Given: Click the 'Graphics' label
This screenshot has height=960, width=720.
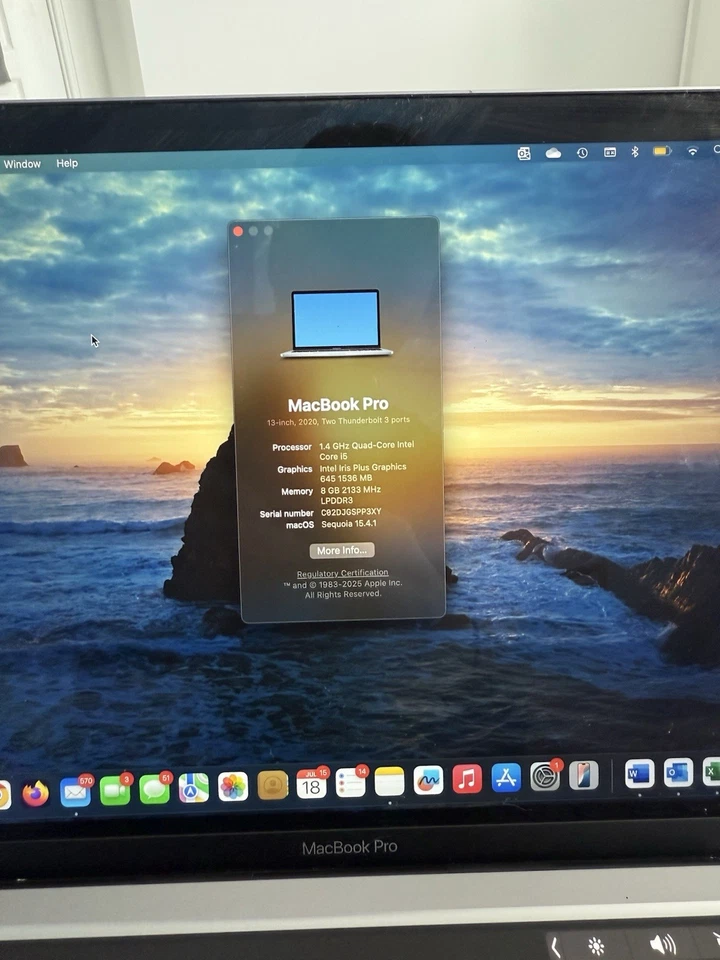Looking at the screenshot, I should pos(294,470).
